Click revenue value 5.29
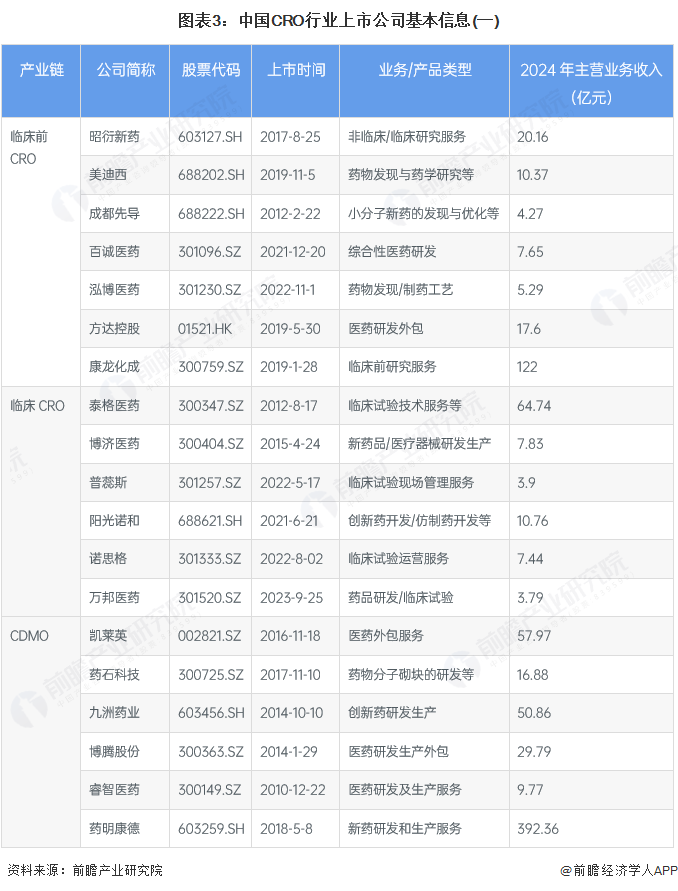Image resolution: width=678 pixels, height=891 pixels. 530,290
